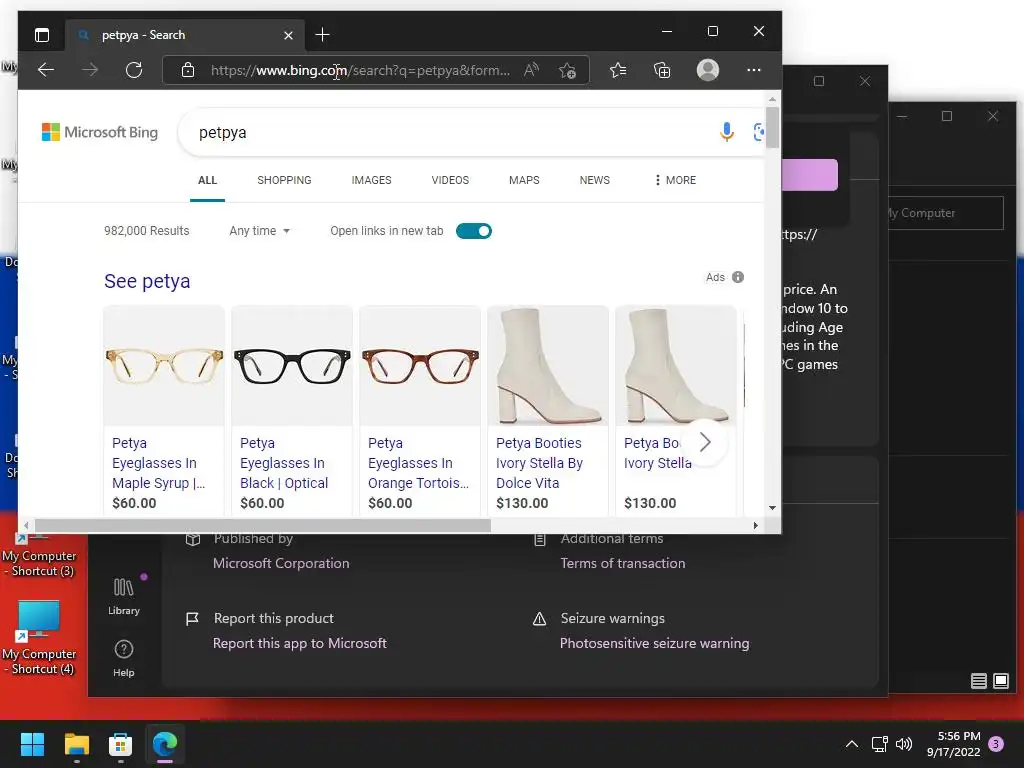Open Bing visual search camera icon
1024x768 pixels.
click(758, 132)
